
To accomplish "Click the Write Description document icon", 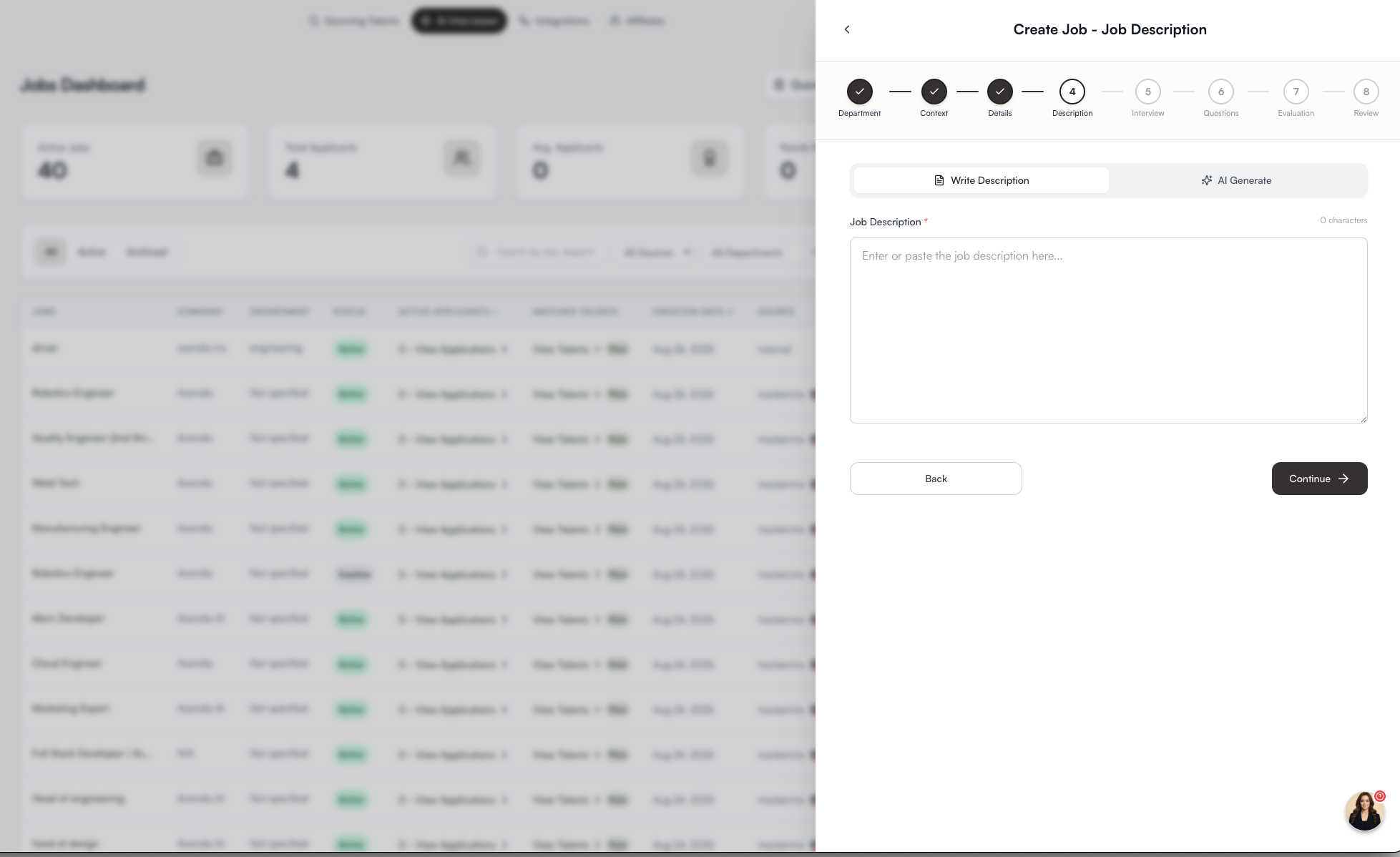I will click(x=939, y=180).
